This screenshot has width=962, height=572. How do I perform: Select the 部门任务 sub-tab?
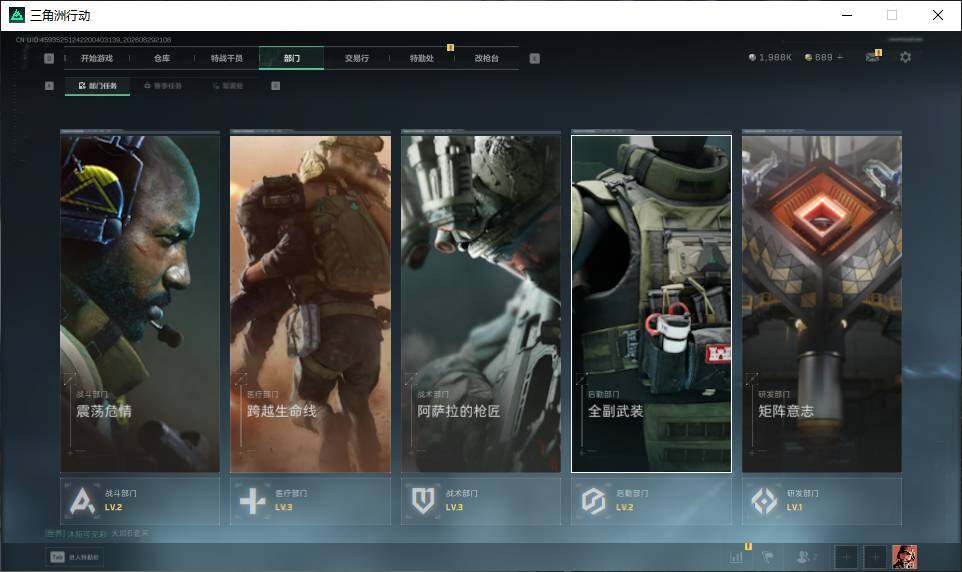[98, 86]
